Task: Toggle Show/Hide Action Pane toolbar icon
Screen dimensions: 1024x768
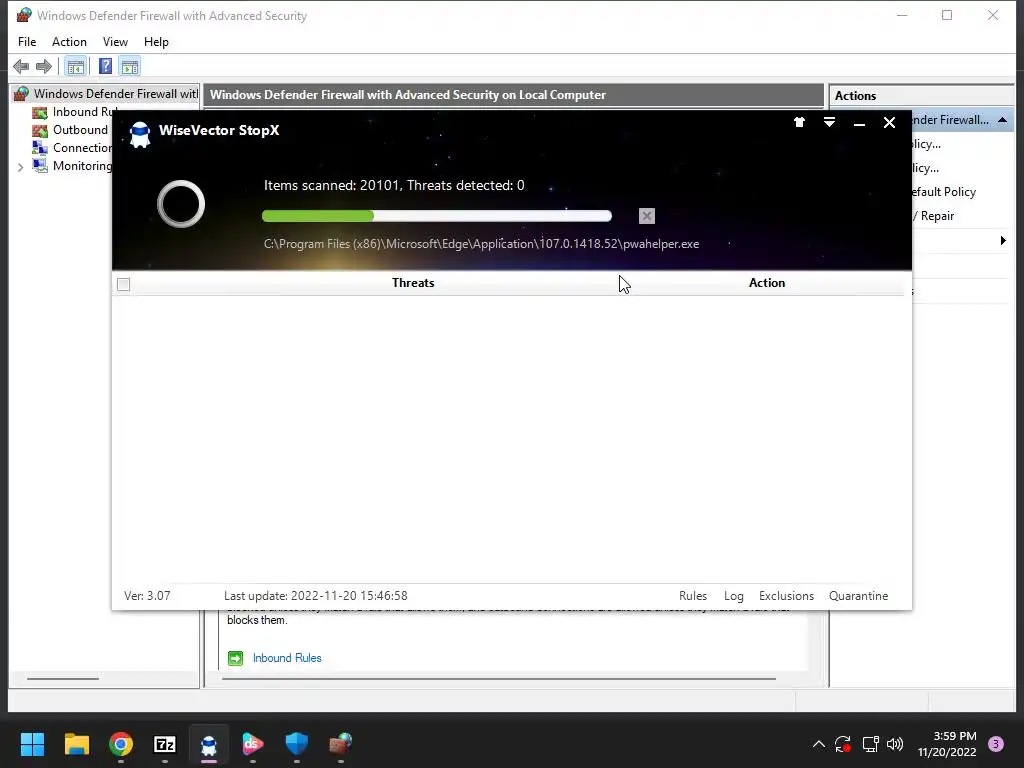Action: [130, 67]
